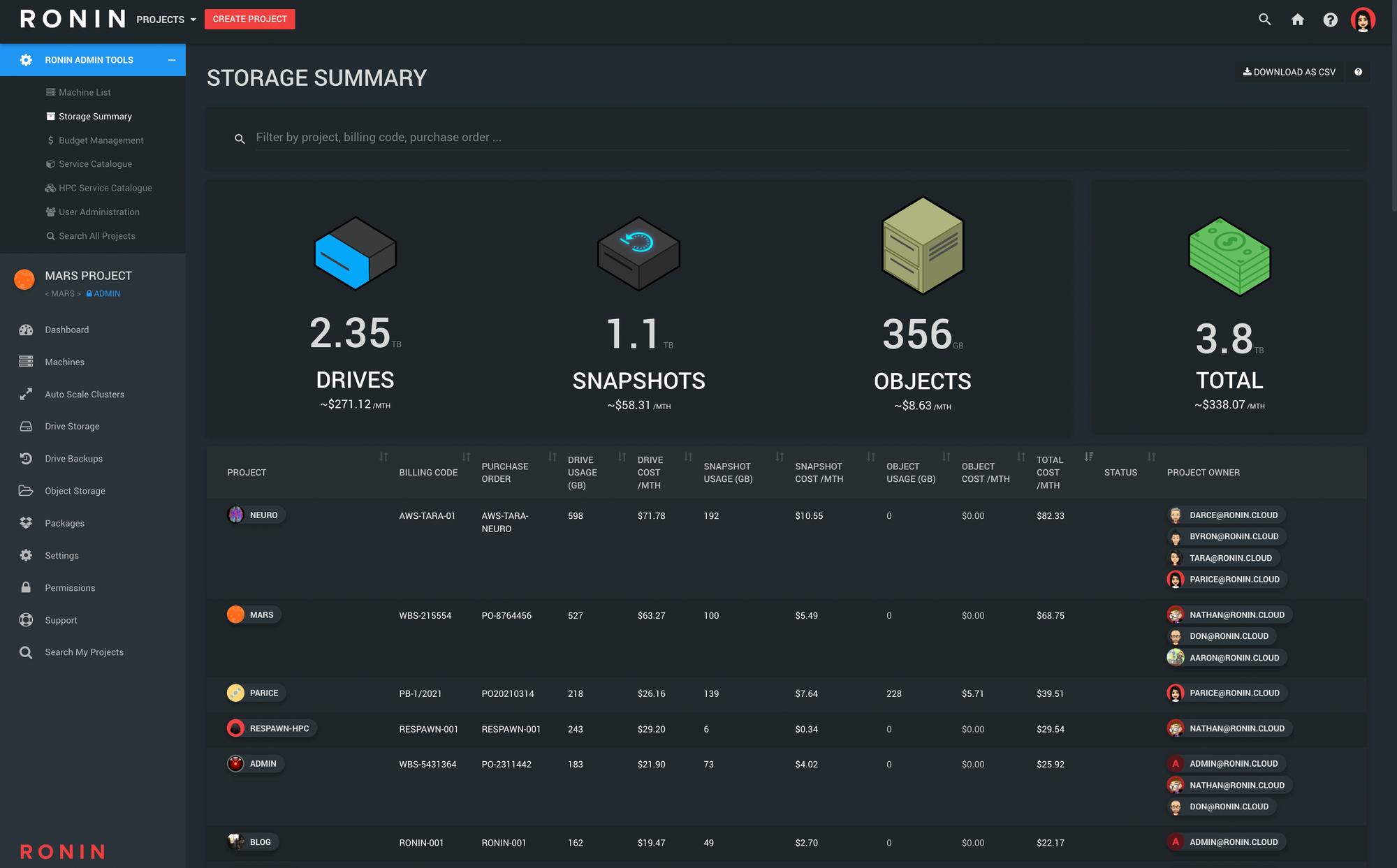
Task: Open Drive Backups from sidebar
Action: tap(73, 459)
